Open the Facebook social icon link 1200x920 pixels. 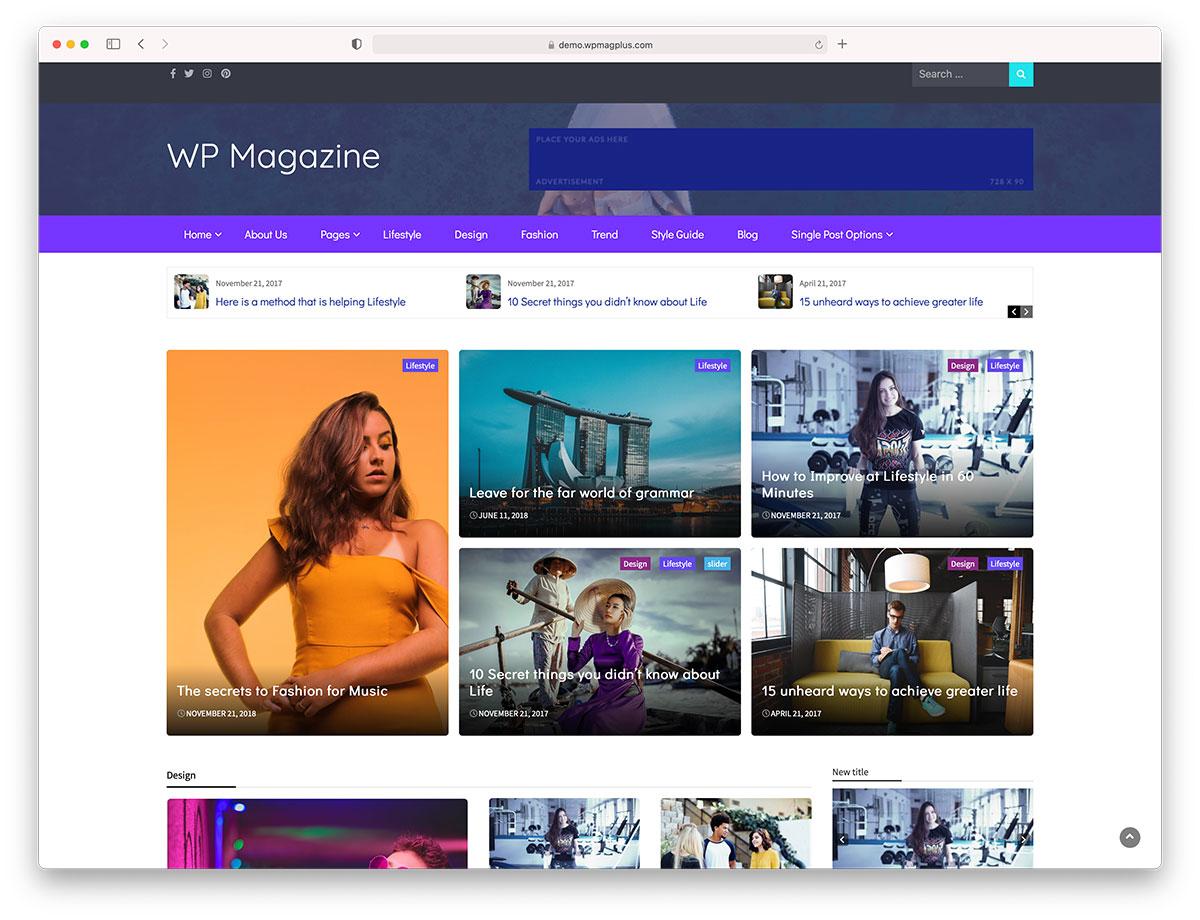coord(173,74)
